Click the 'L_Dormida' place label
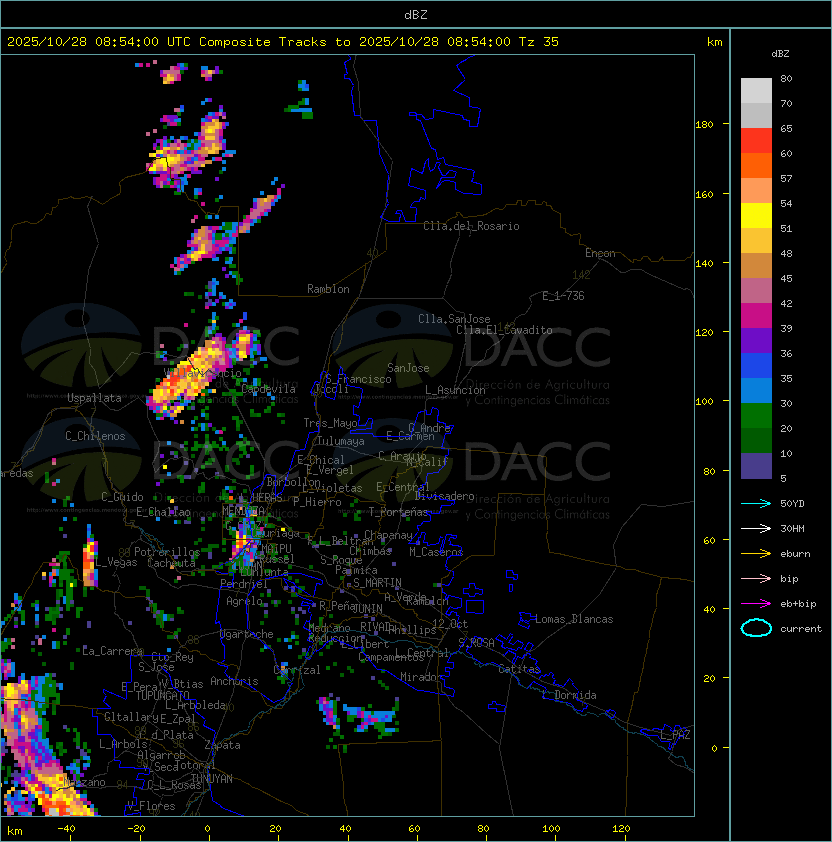Screen dimensions: 832x842 tap(569, 695)
